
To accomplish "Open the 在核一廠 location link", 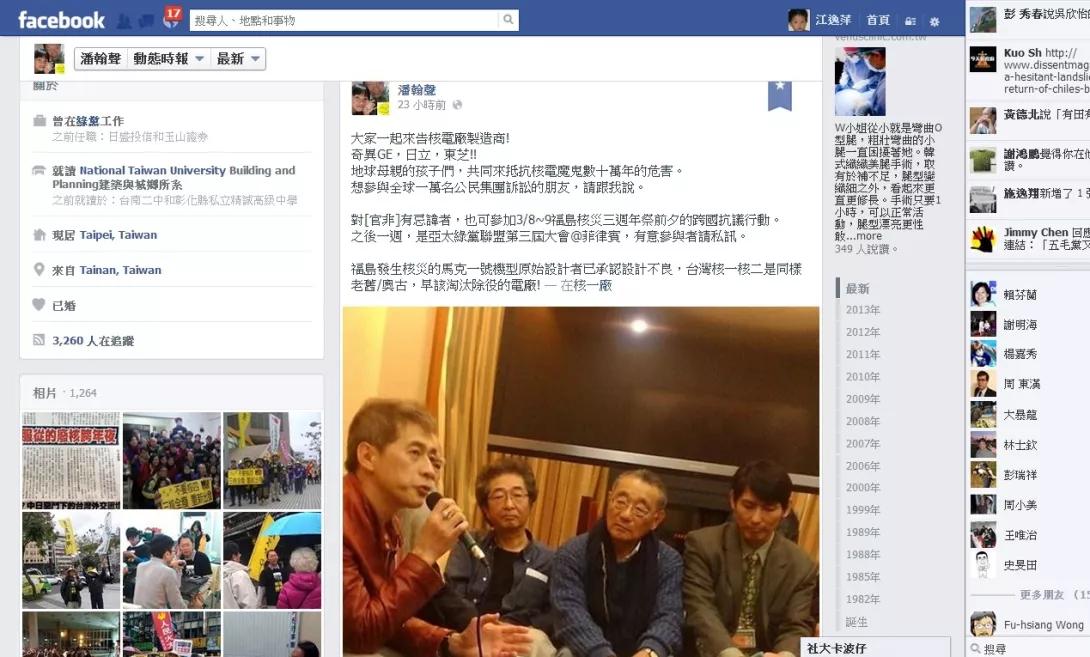I will point(586,286).
